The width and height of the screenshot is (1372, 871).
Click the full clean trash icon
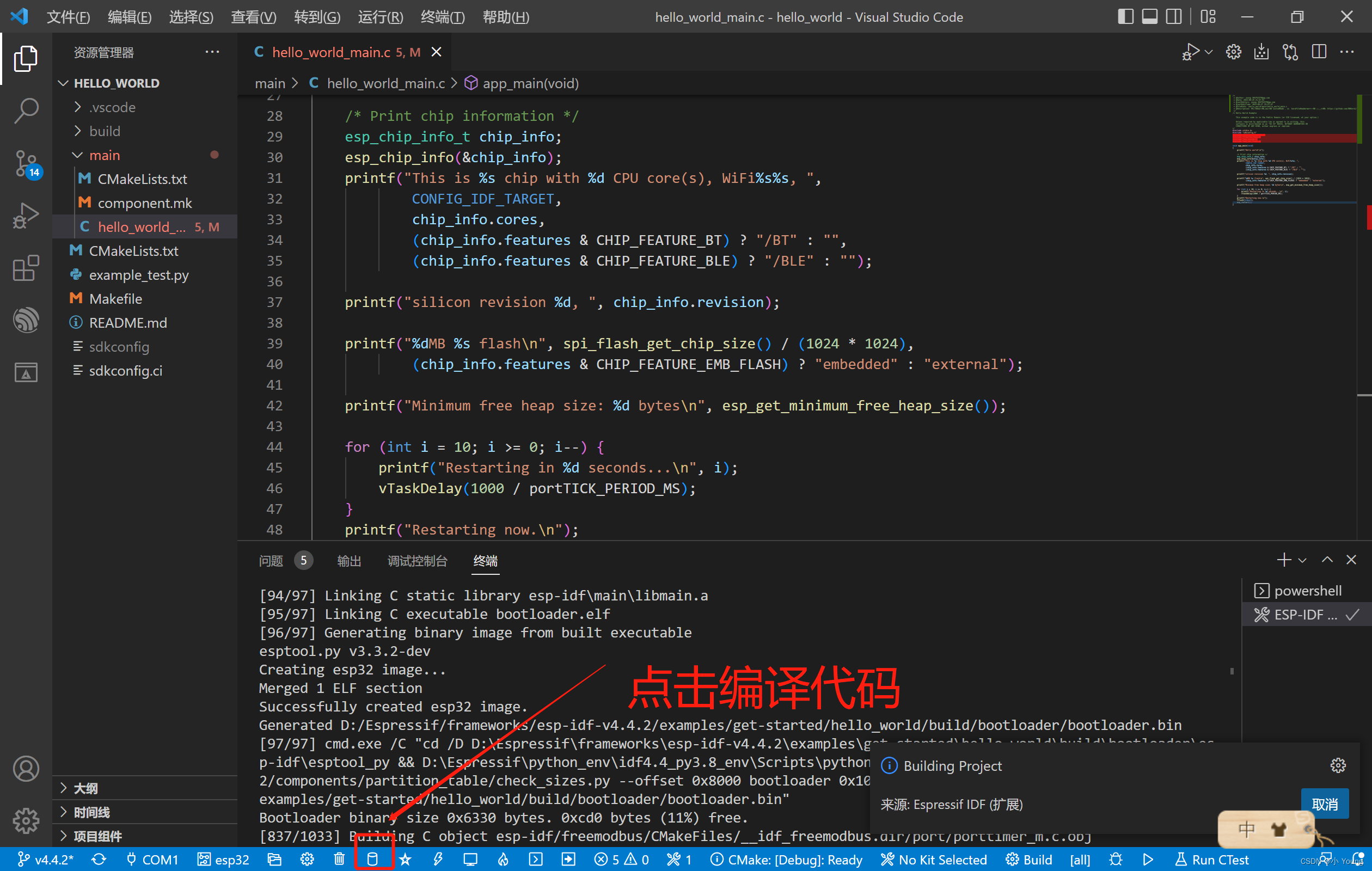339,859
